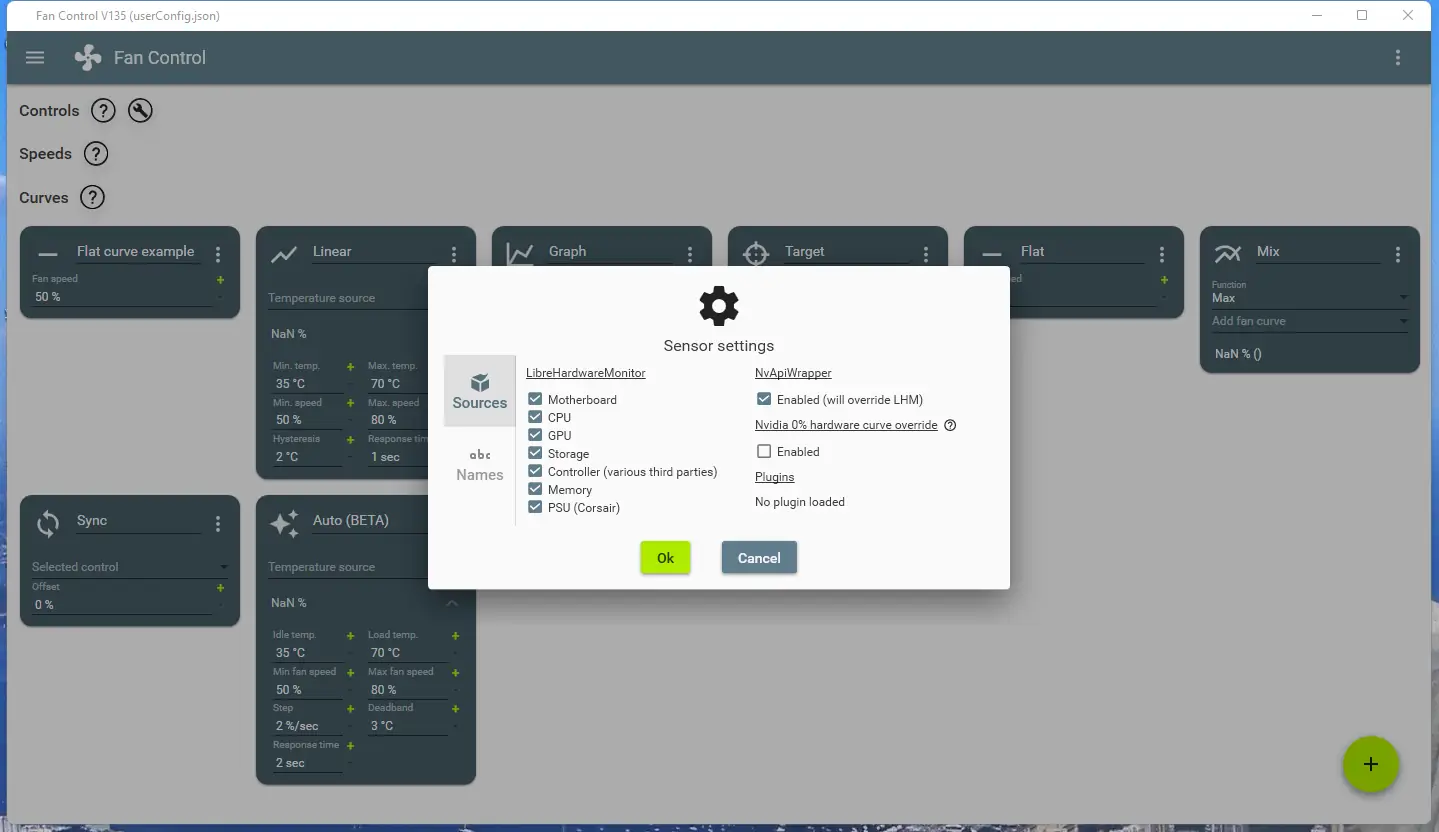
Task: Uncheck the GPU sensor source
Action: click(x=535, y=435)
